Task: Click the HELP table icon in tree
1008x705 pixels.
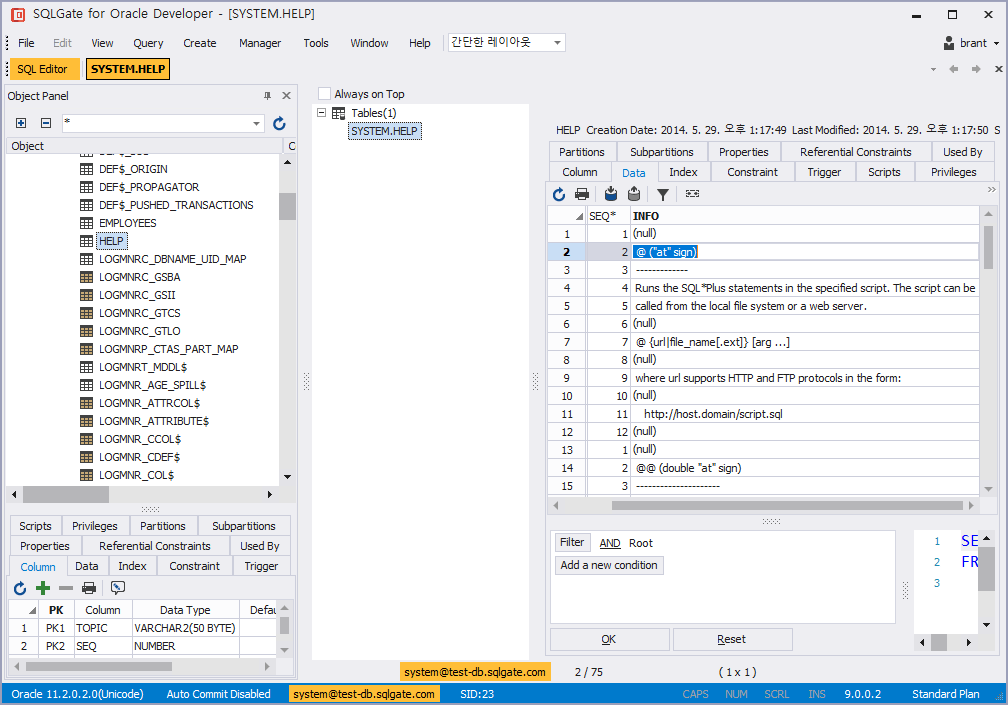Action: 86,241
